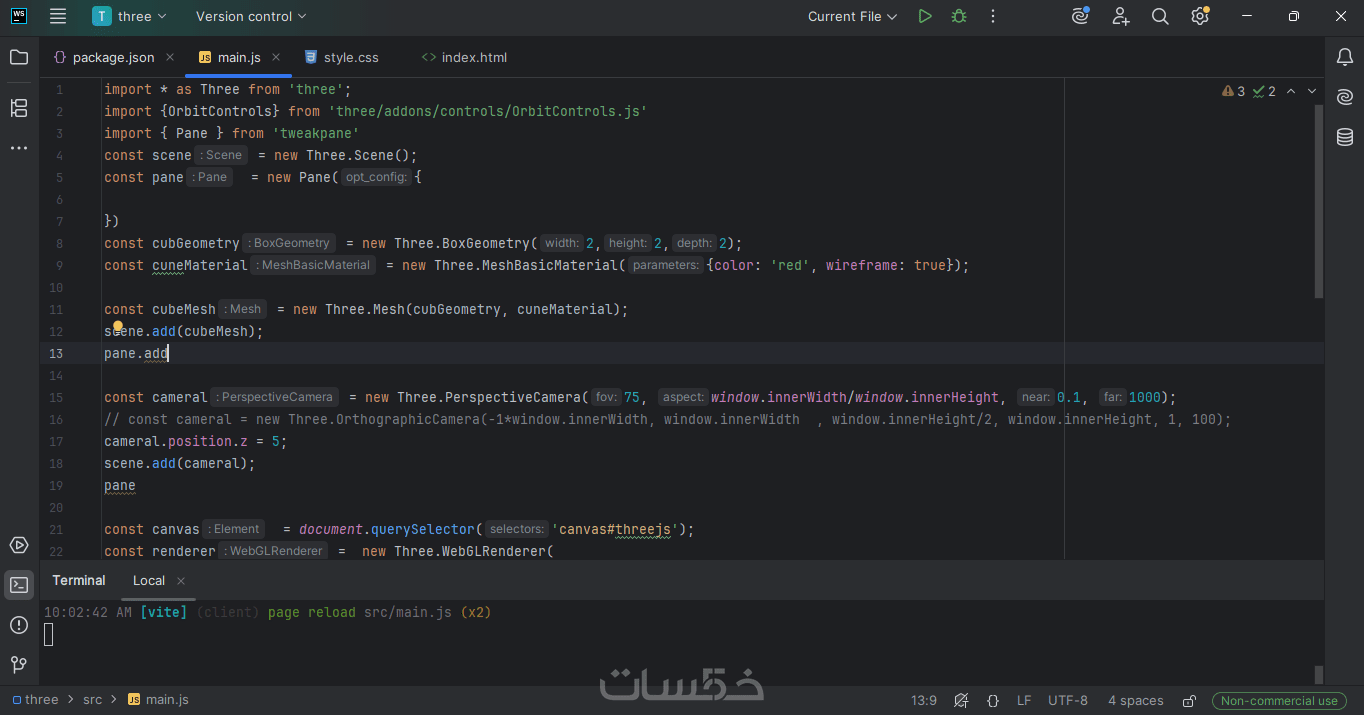This screenshot has height=715, width=1364.
Task: Switch to the style.css tab
Action: coord(341,58)
